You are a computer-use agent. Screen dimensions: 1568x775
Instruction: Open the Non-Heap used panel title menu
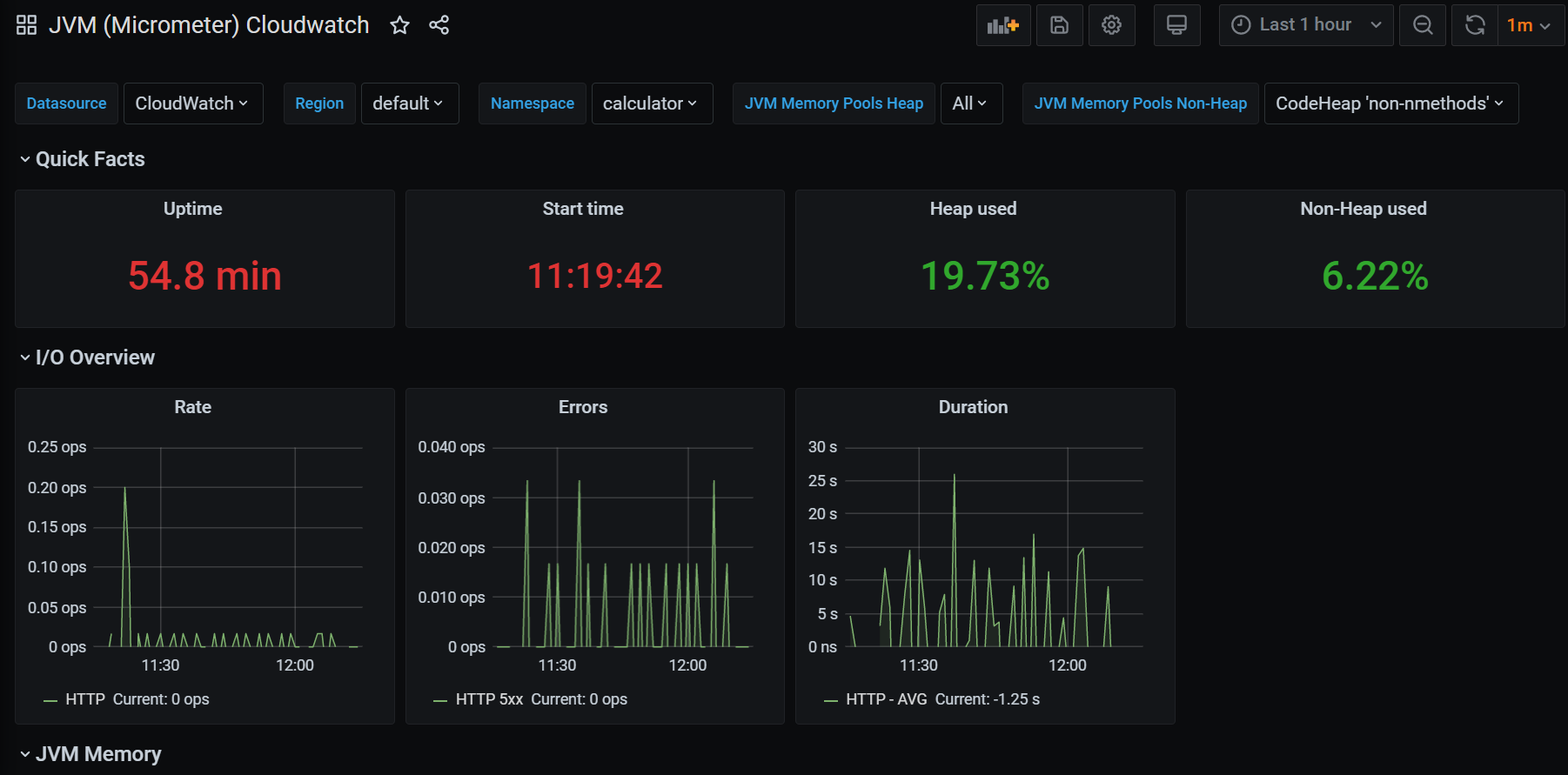point(1364,209)
